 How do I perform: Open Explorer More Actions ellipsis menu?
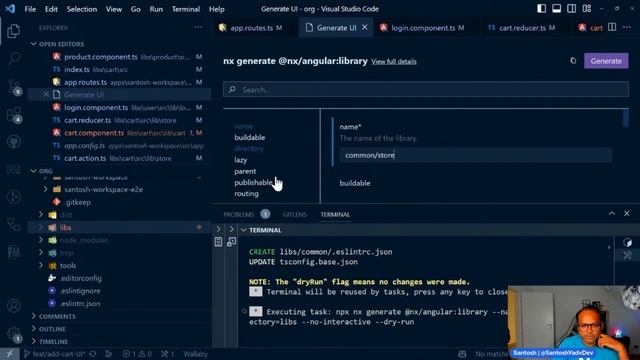(x=198, y=27)
